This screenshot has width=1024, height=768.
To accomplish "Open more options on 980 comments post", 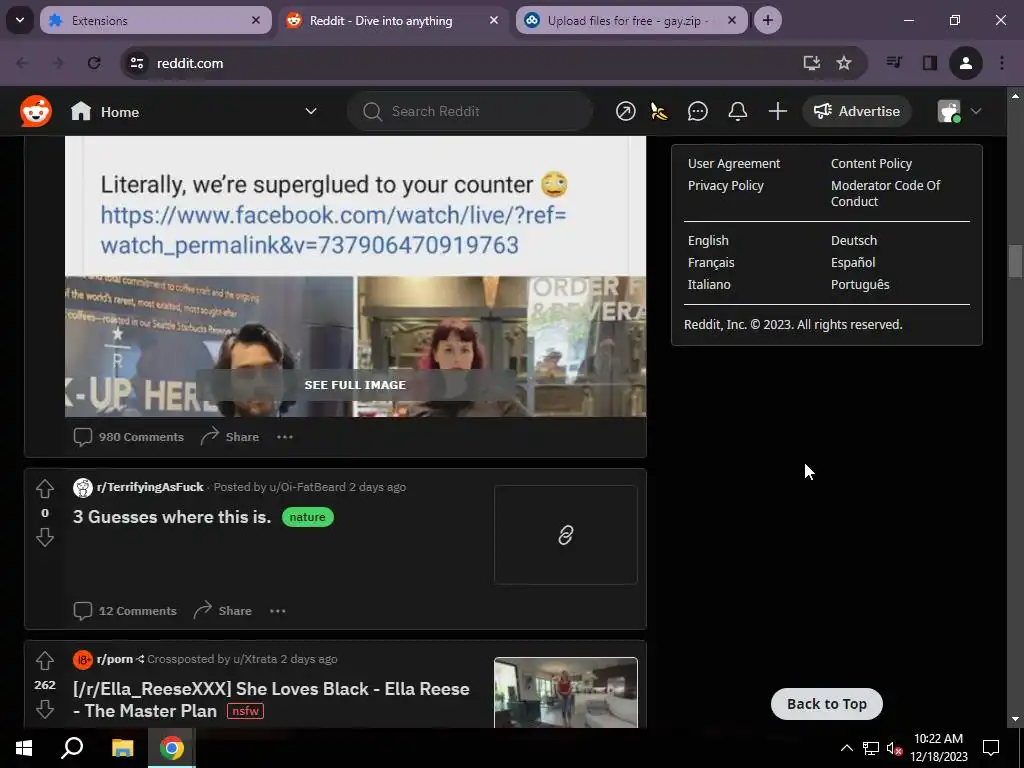I will [285, 437].
